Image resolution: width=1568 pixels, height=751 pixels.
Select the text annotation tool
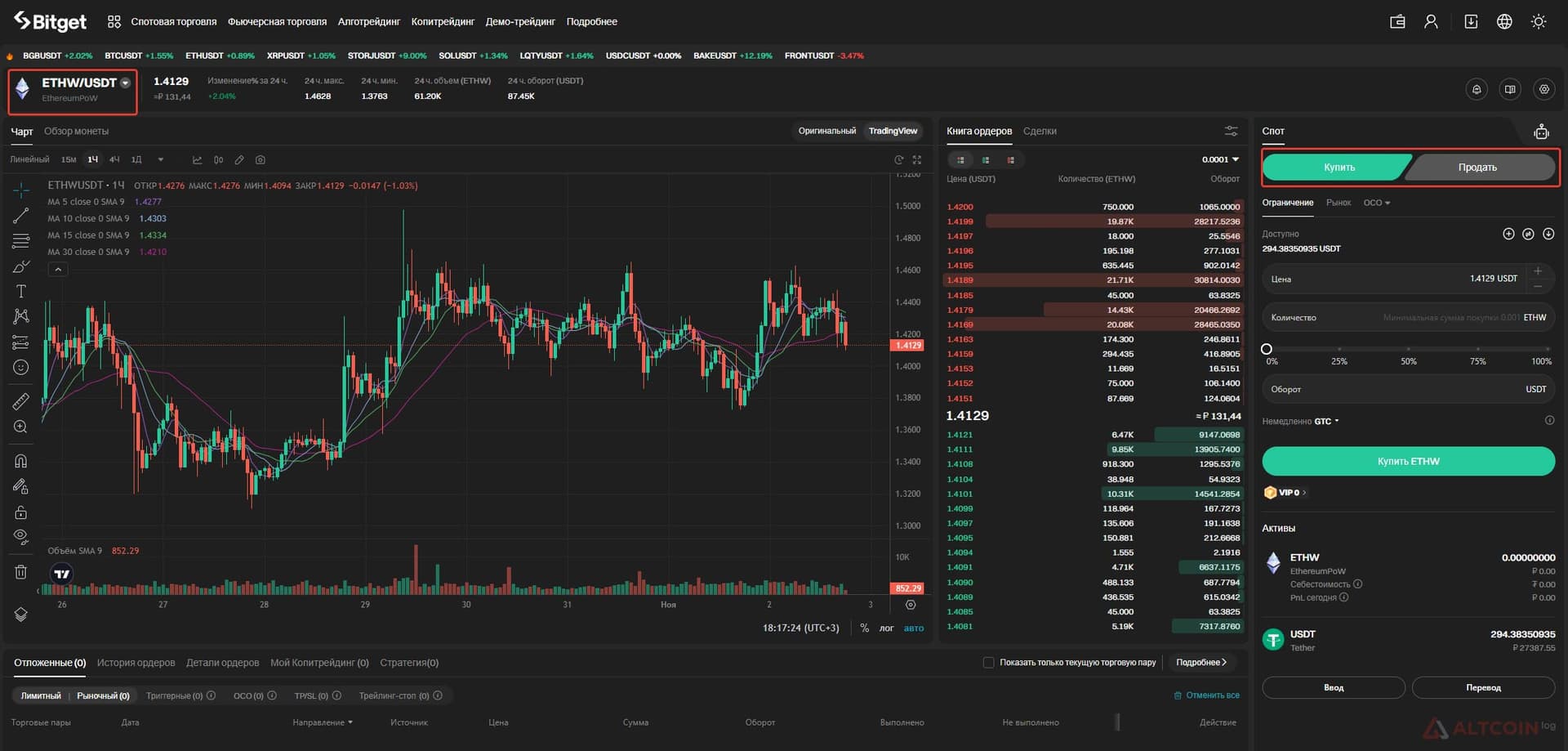coord(21,291)
